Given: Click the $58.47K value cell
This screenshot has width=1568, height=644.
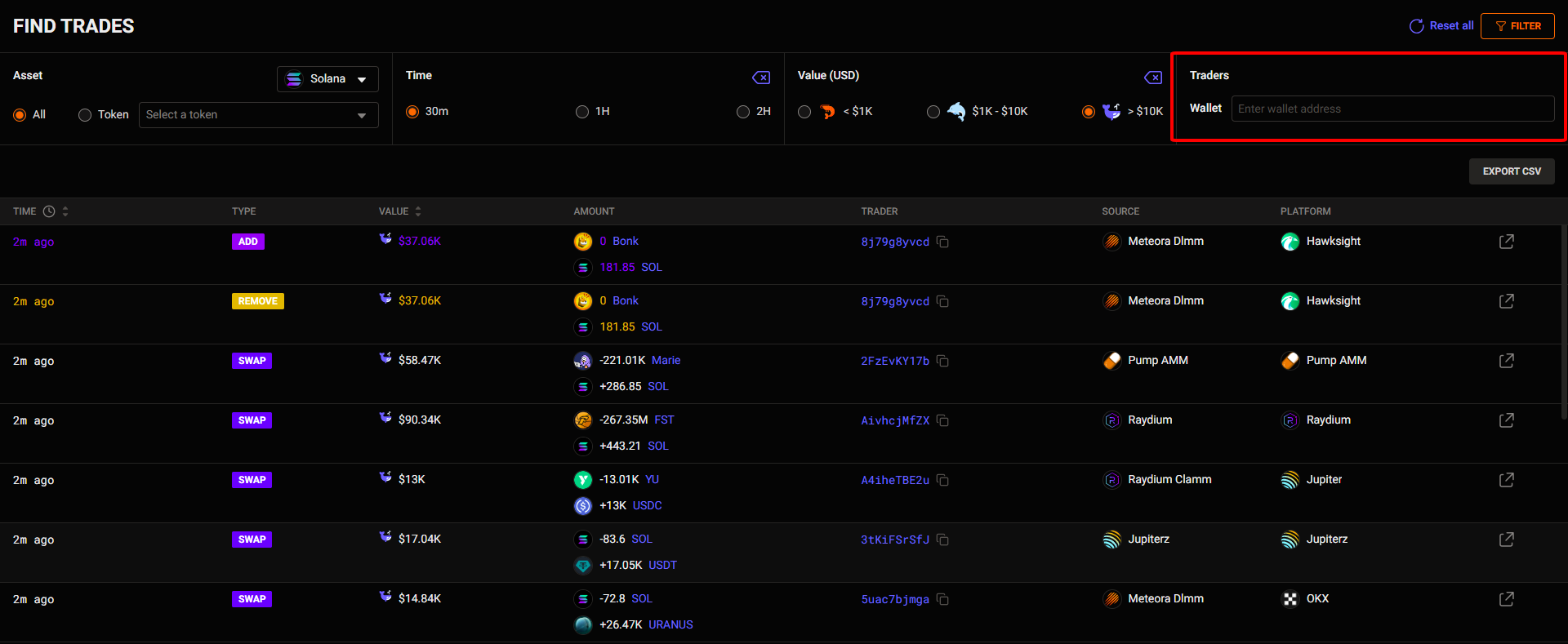Looking at the screenshot, I should pyautogui.click(x=420, y=361).
